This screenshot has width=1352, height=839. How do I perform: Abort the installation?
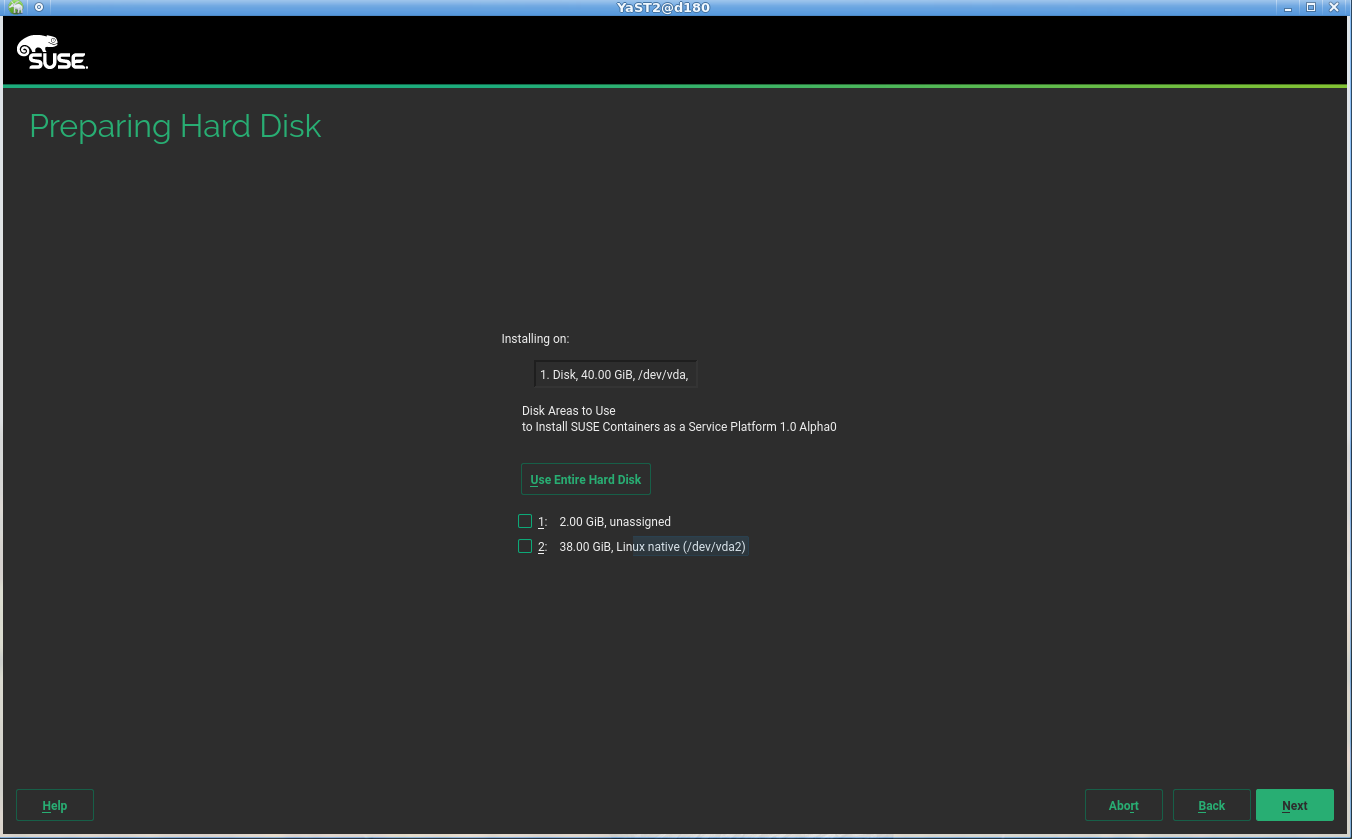coord(1123,805)
